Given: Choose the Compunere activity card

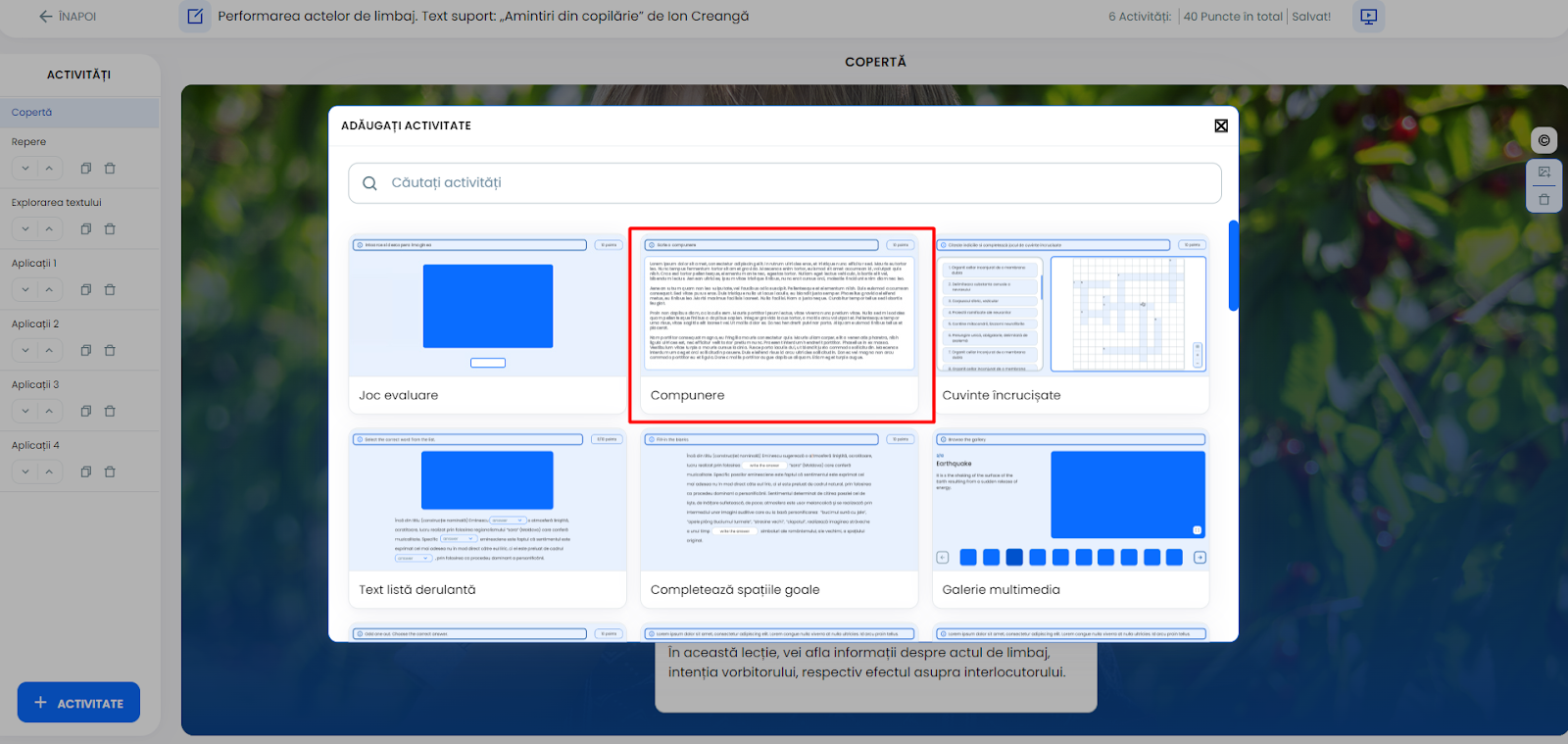Looking at the screenshot, I should [780, 323].
